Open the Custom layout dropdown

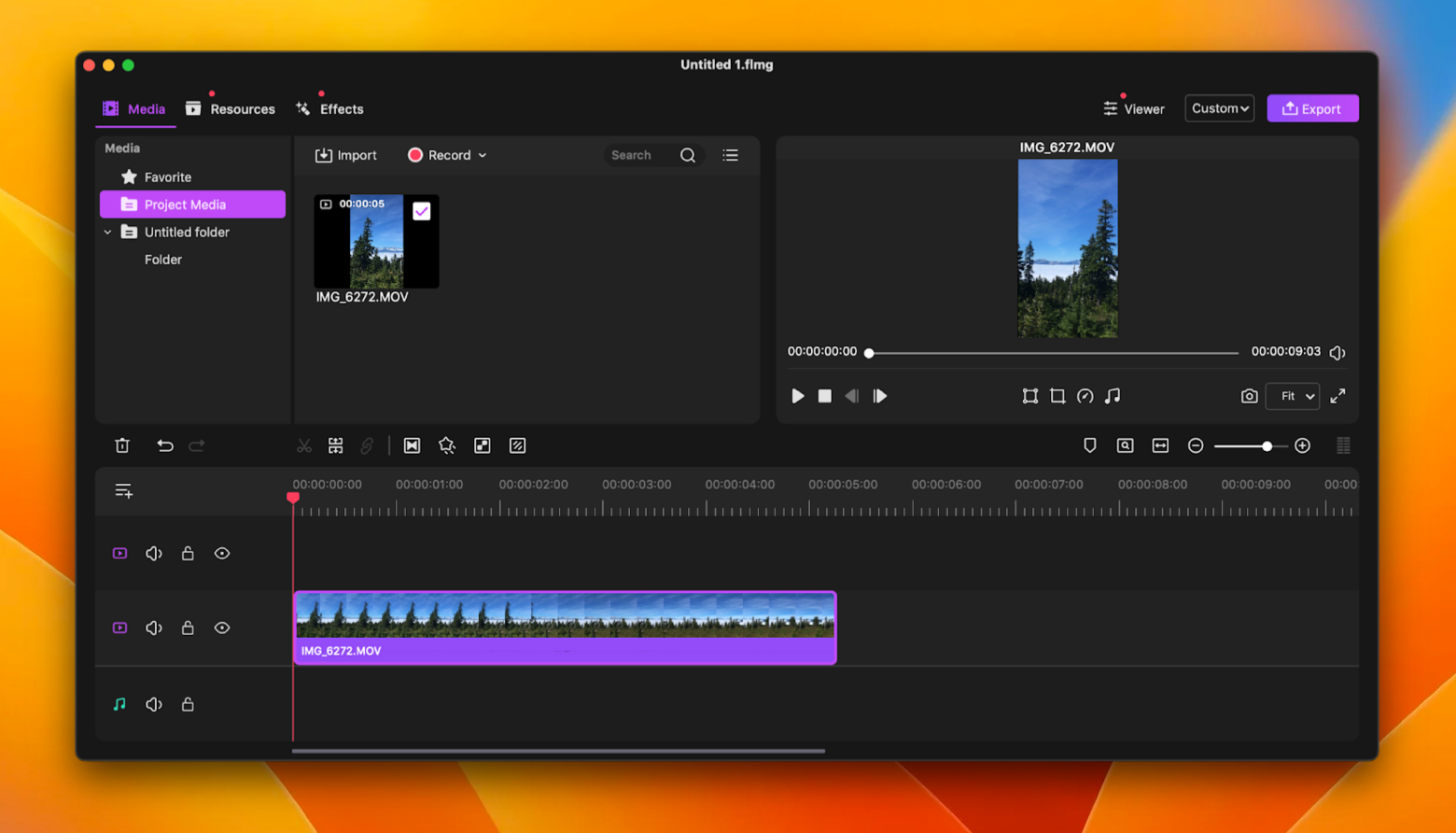pyautogui.click(x=1220, y=108)
